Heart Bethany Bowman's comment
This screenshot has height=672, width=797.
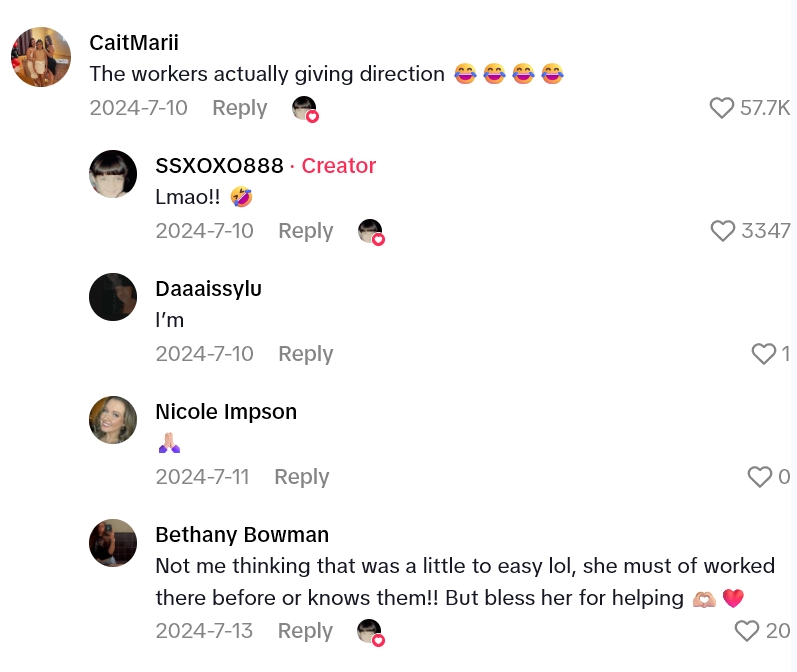tap(746, 631)
